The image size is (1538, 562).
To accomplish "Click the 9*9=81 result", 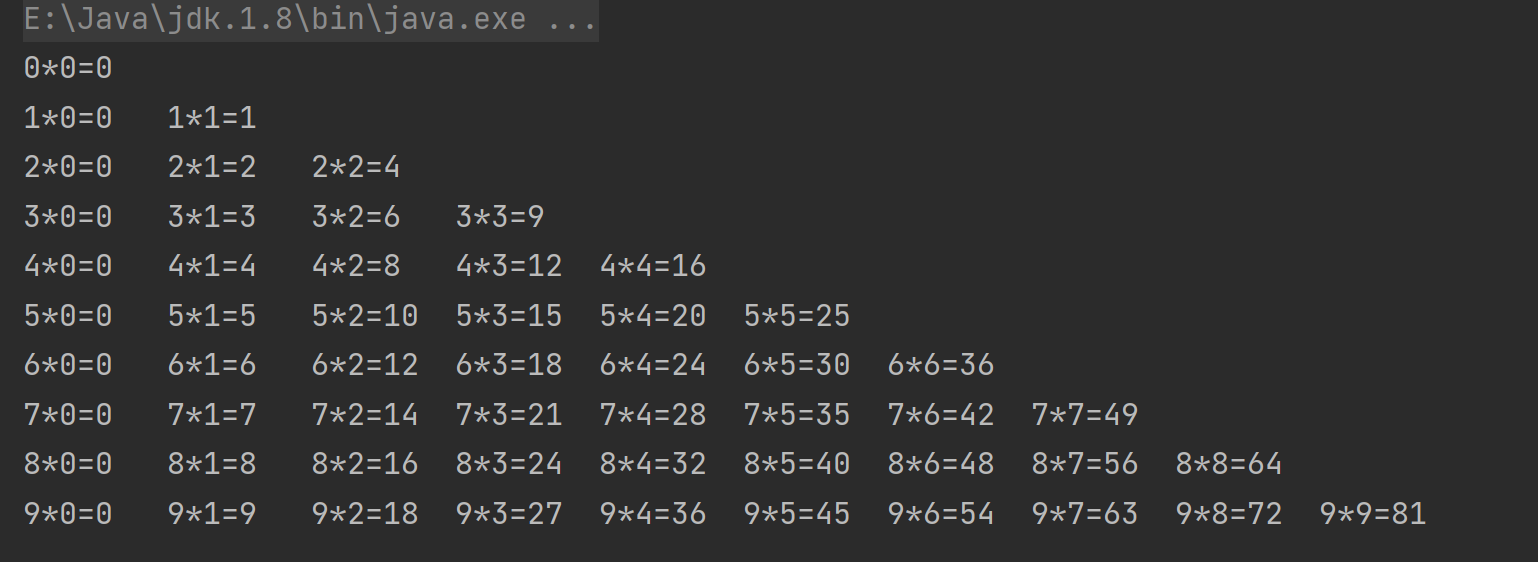I will (x=1373, y=514).
